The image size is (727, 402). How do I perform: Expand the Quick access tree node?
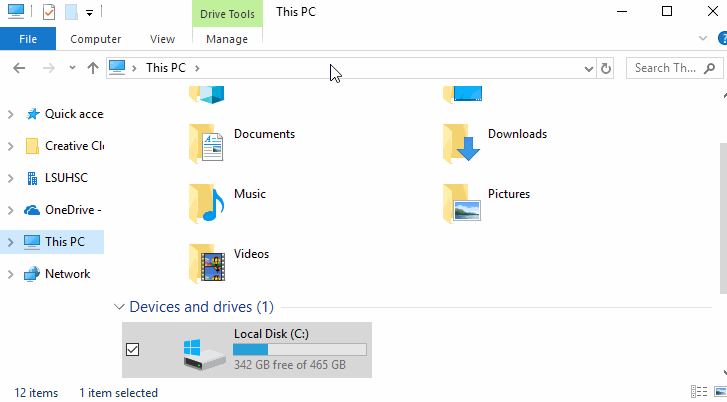tap(10, 114)
